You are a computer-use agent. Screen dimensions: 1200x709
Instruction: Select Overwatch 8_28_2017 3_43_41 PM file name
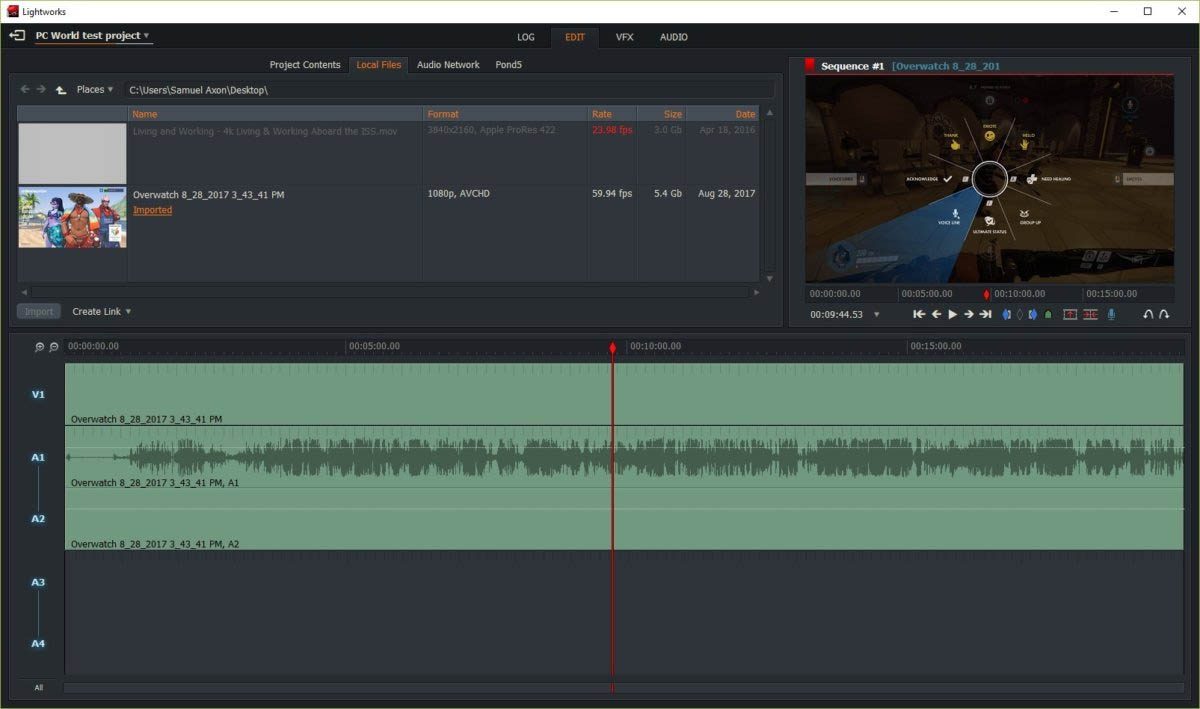tap(208, 194)
